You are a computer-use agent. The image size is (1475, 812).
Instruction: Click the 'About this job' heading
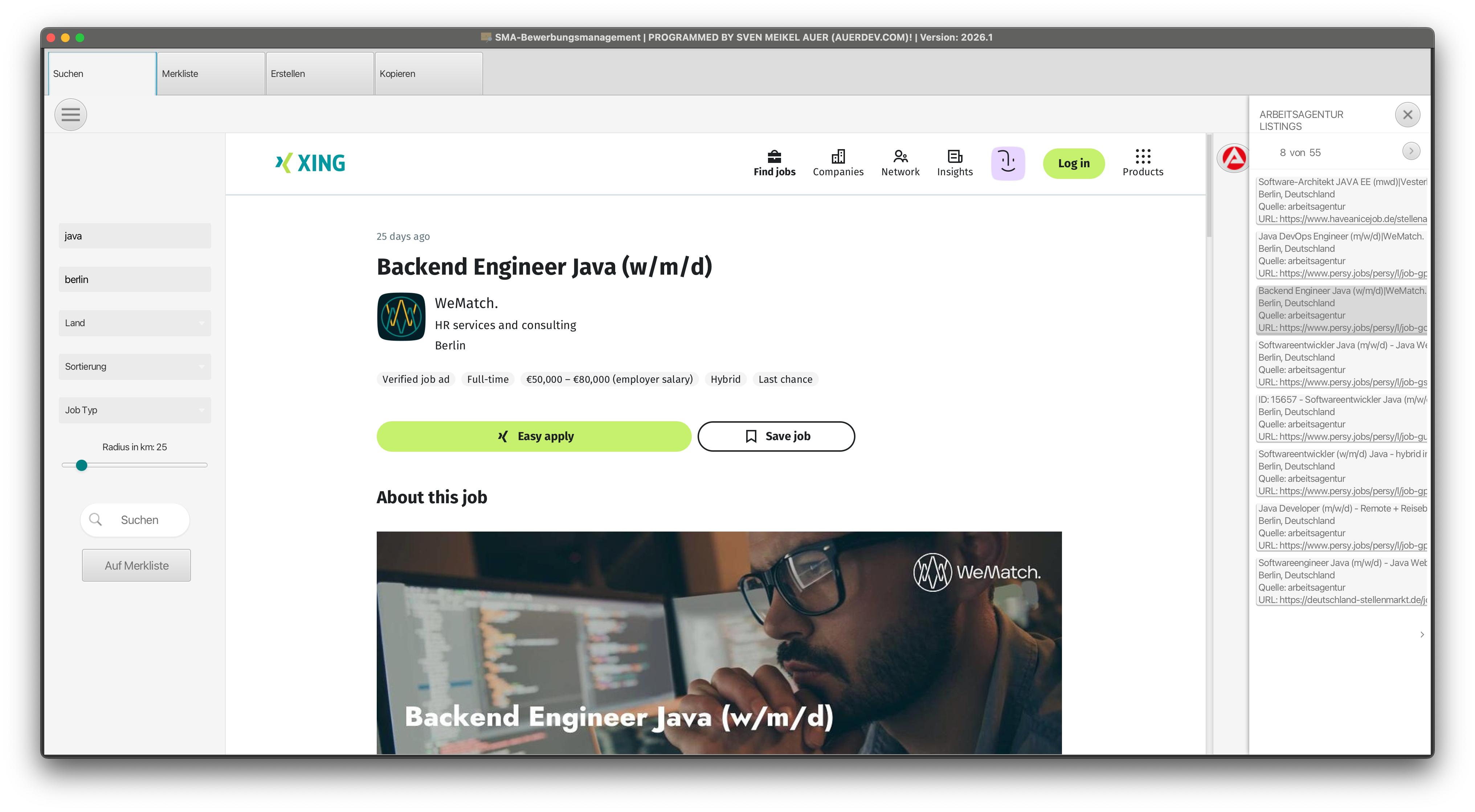432,497
